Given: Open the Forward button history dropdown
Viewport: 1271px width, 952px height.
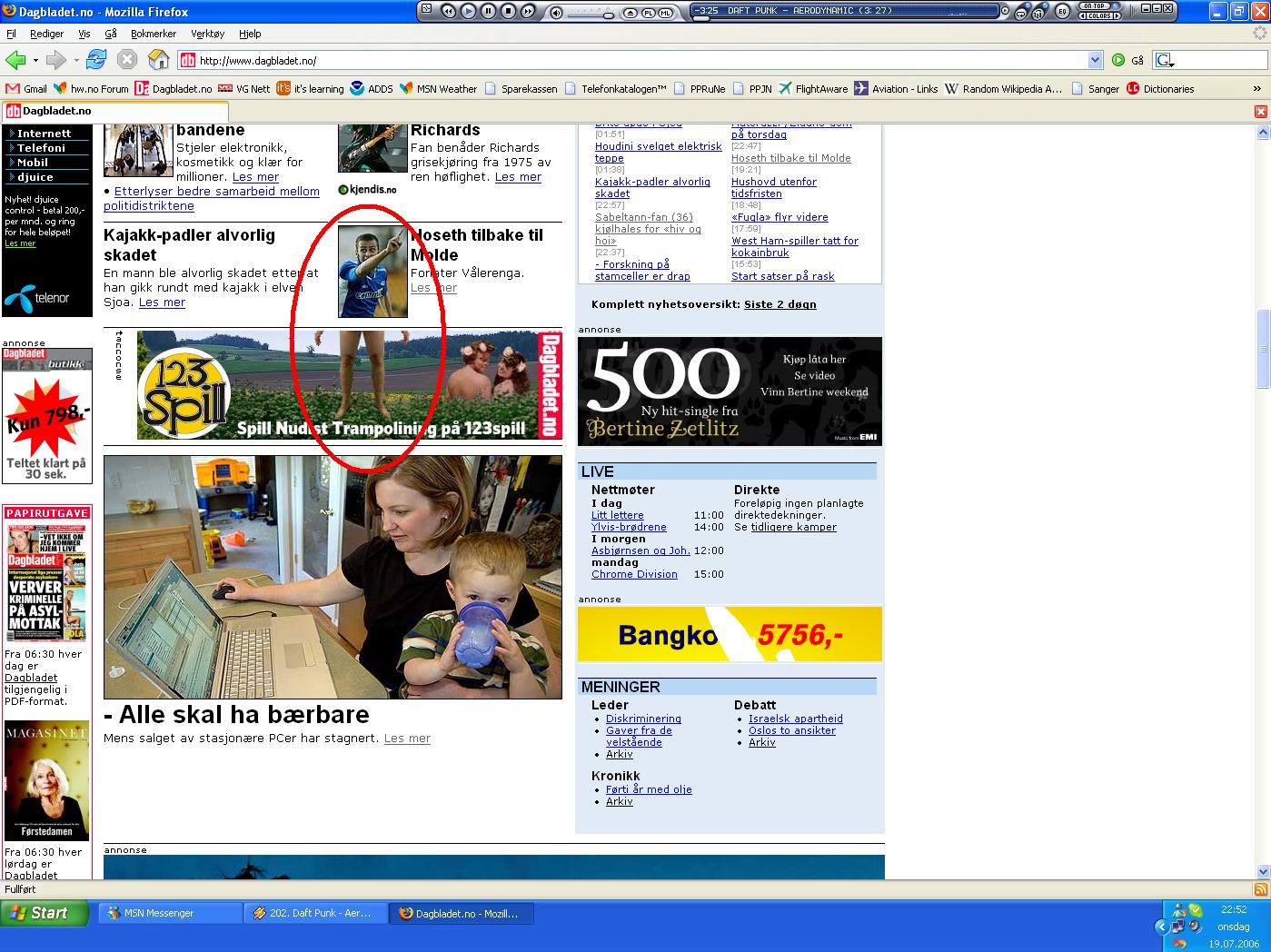Looking at the screenshot, I should (x=76, y=61).
